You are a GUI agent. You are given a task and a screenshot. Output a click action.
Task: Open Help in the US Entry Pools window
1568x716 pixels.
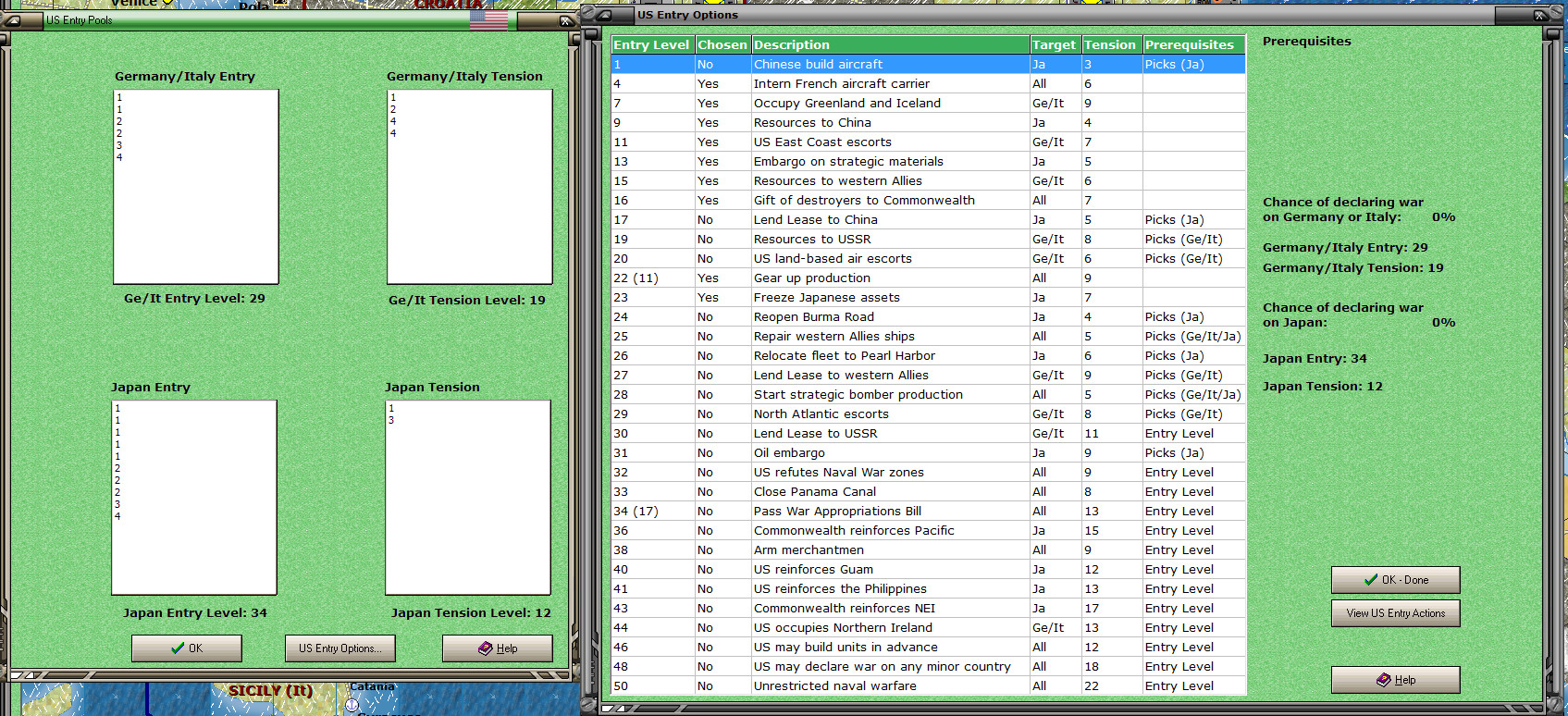(498, 648)
